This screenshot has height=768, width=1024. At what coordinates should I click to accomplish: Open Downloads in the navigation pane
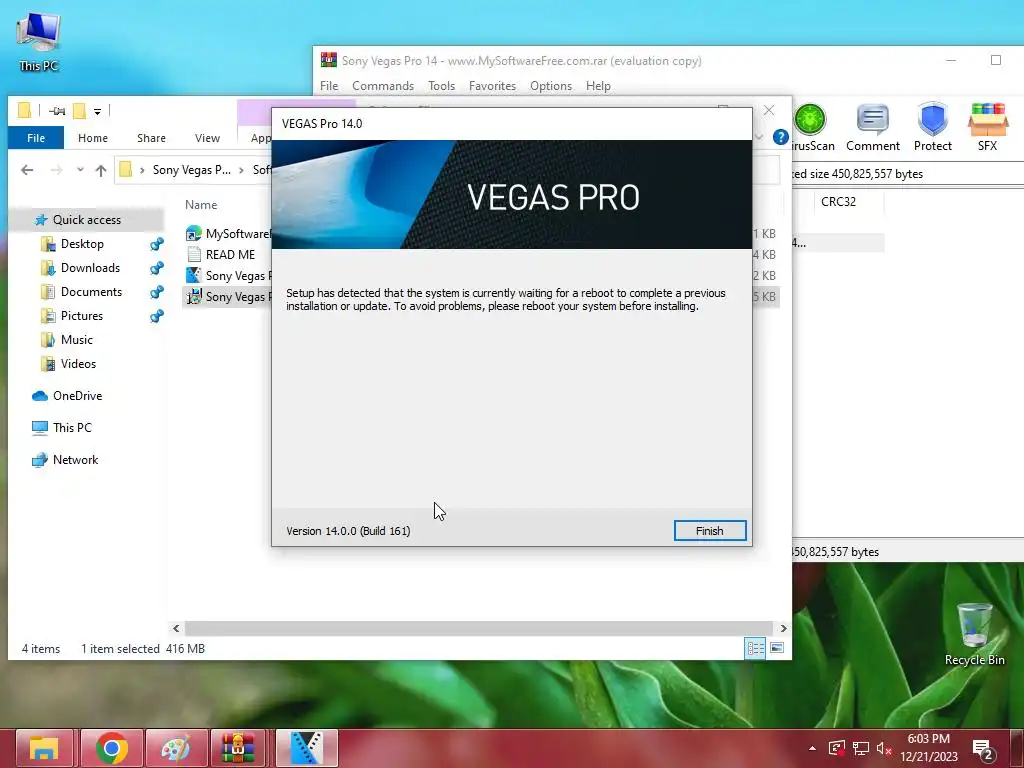click(x=90, y=268)
